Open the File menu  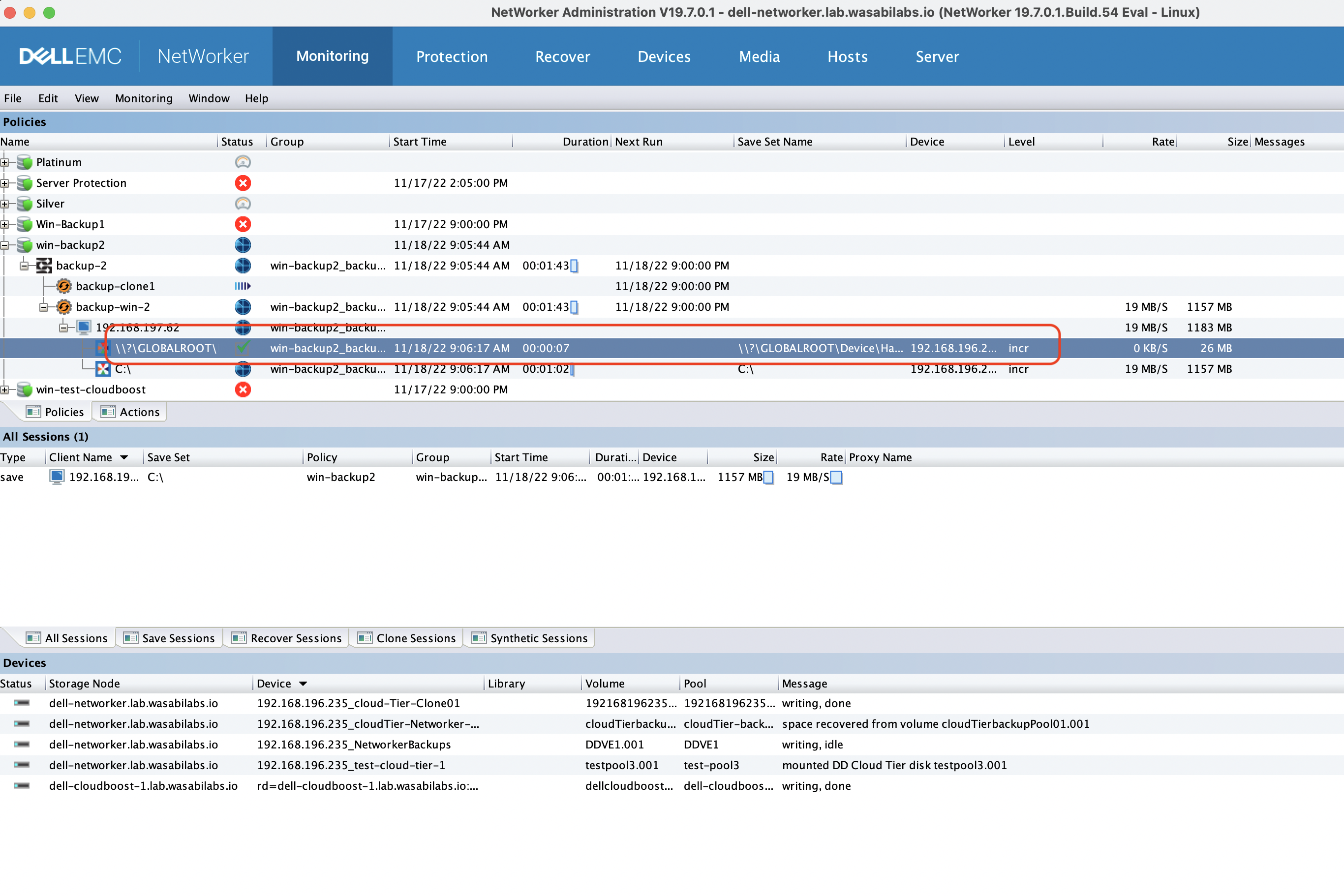pos(13,98)
